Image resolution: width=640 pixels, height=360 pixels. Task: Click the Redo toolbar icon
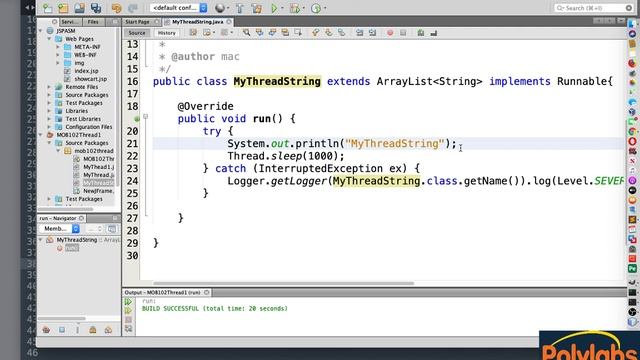pyautogui.click(x=133, y=8)
